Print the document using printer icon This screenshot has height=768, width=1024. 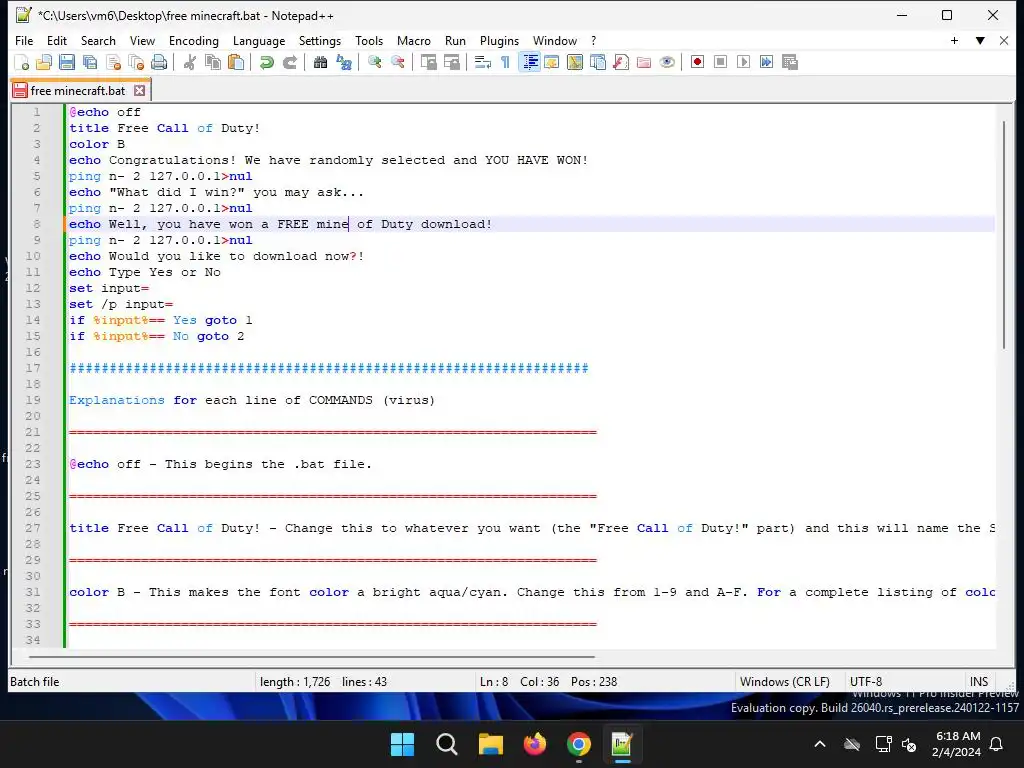coord(159,62)
